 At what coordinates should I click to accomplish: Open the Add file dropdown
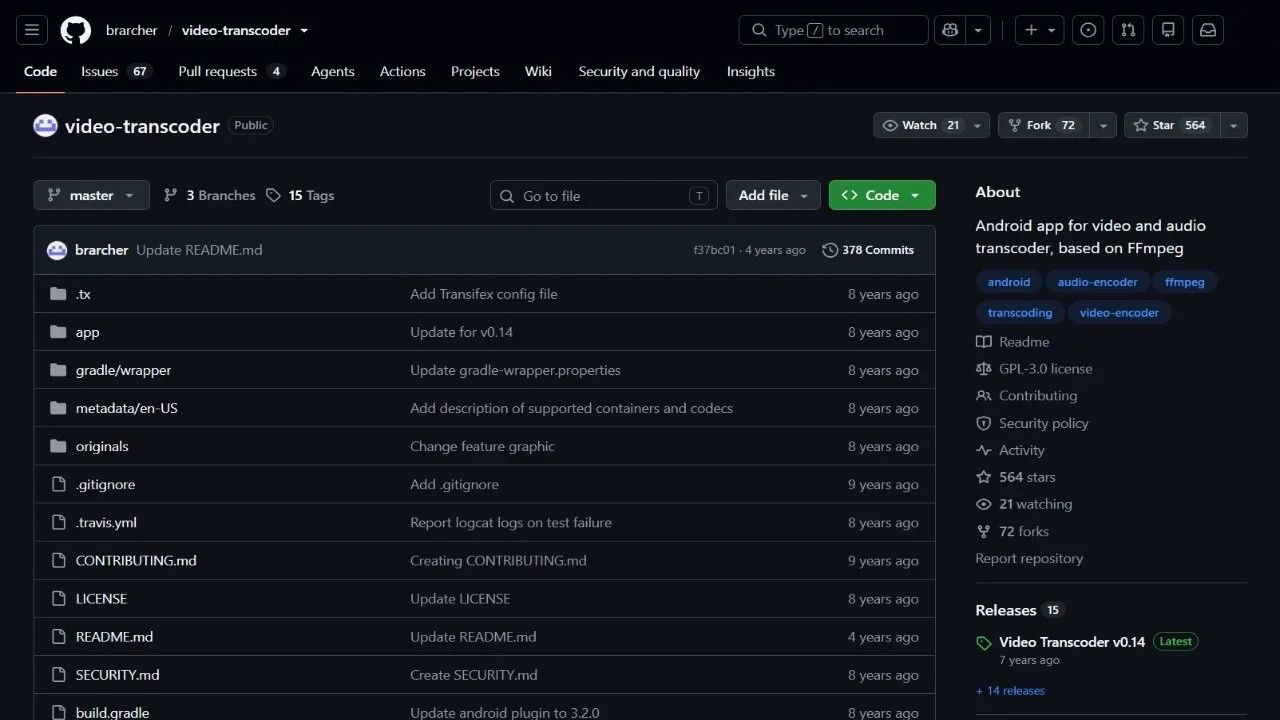773,195
